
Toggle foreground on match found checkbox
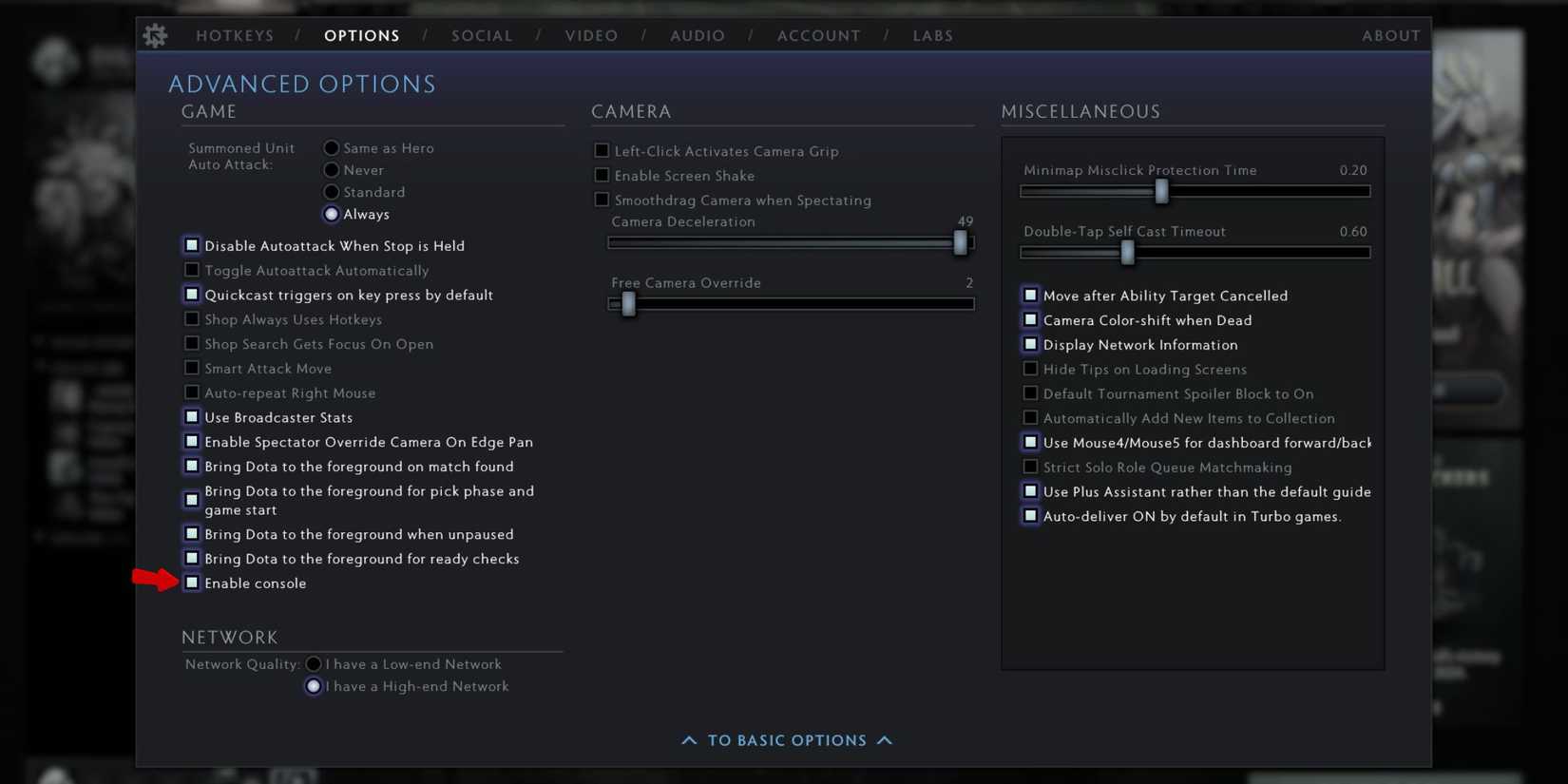pyautogui.click(x=192, y=467)
